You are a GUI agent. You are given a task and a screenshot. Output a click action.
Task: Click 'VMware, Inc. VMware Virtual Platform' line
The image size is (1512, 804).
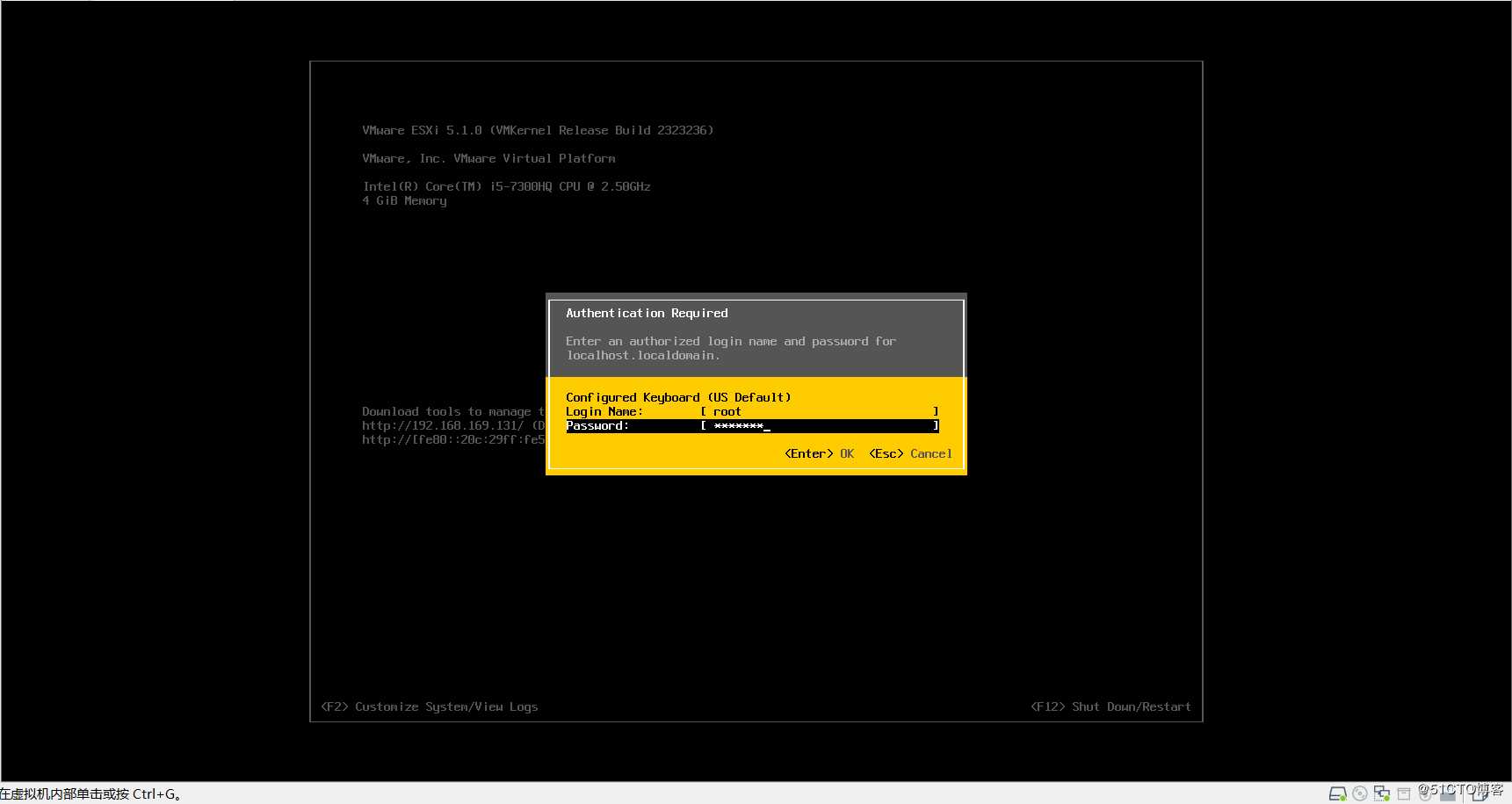[488, 158]
